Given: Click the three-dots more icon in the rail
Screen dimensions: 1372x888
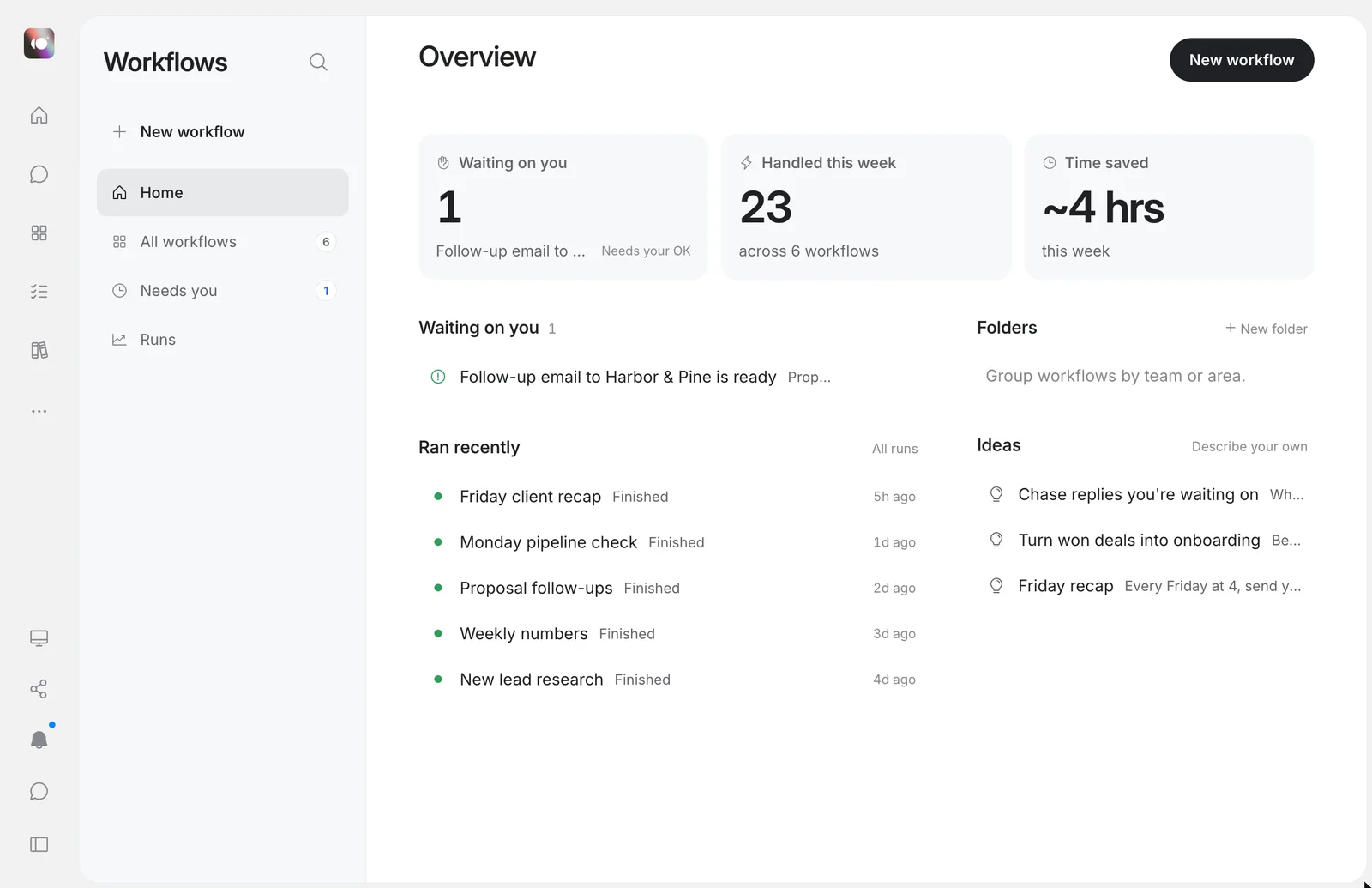Looking at the screenshot, I should click(39, 411).
